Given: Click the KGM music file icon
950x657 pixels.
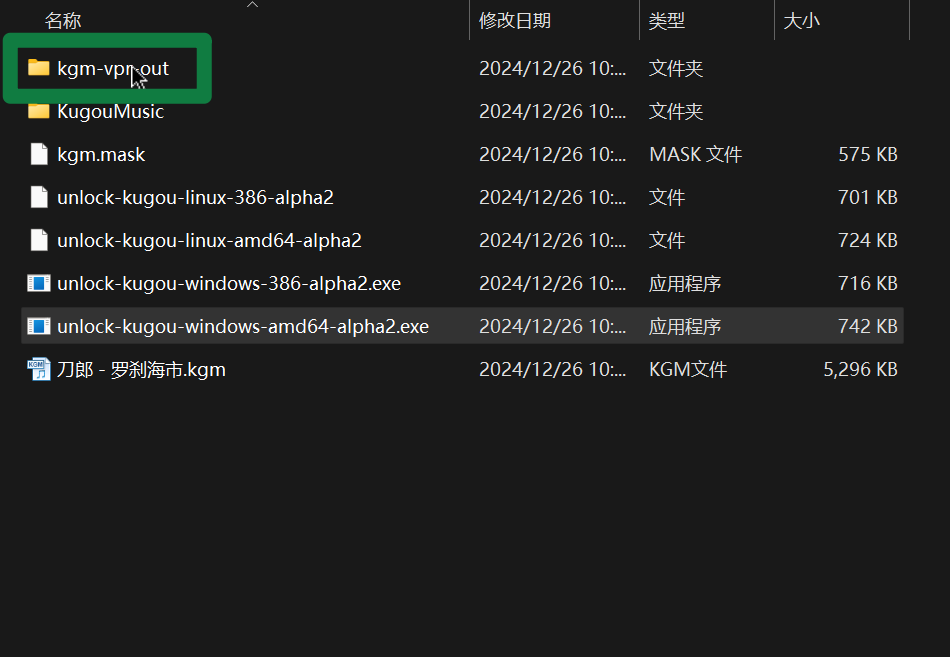Looking at the screenshot, I should [39, 369].
